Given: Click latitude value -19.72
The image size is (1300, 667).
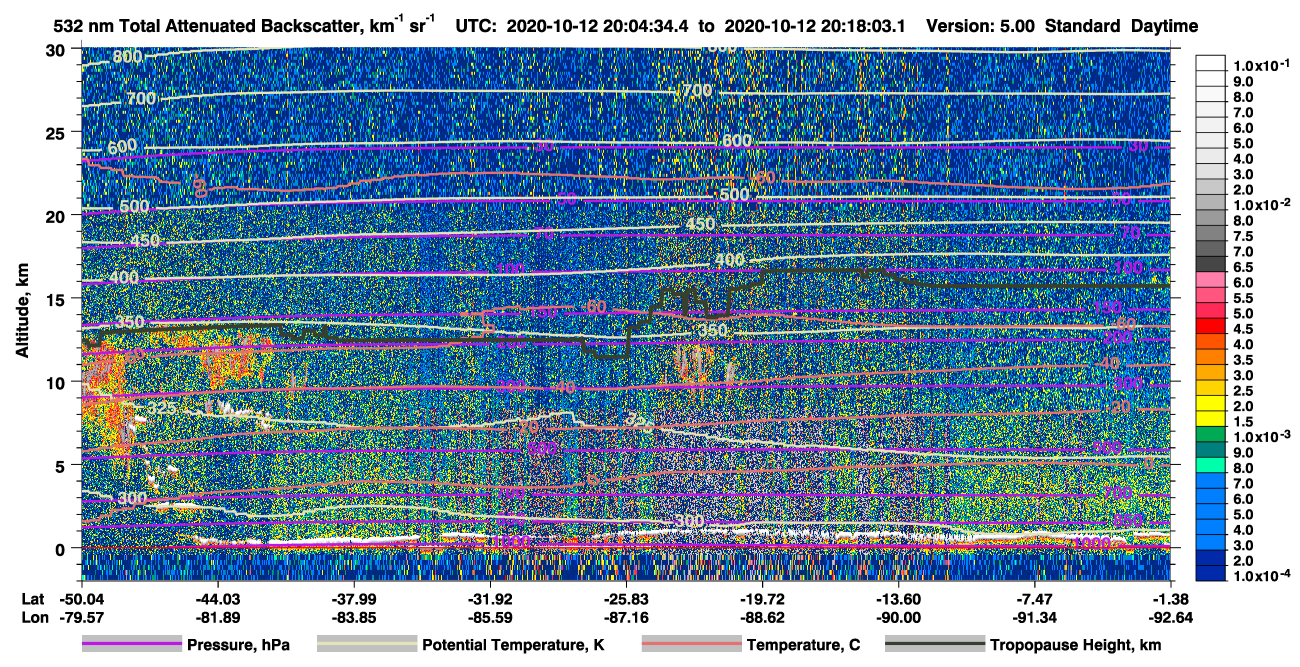Looking at the screenshot, I should click(x=762, y=599).
